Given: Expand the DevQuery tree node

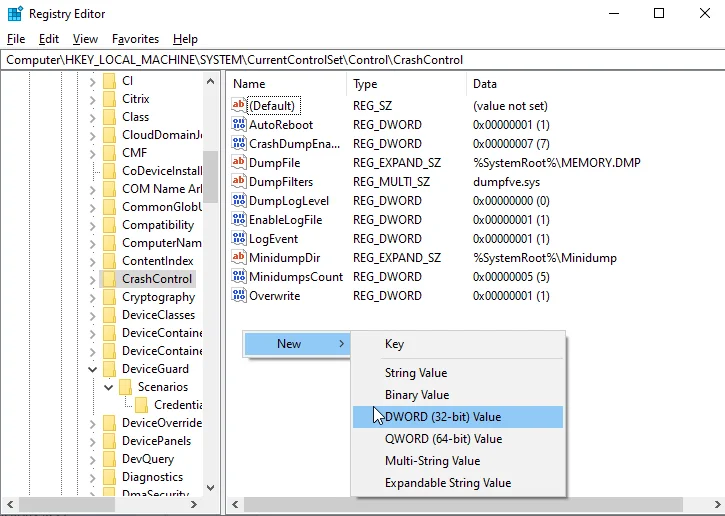Looking at the screenshot, I should click(x=92, y=460).
